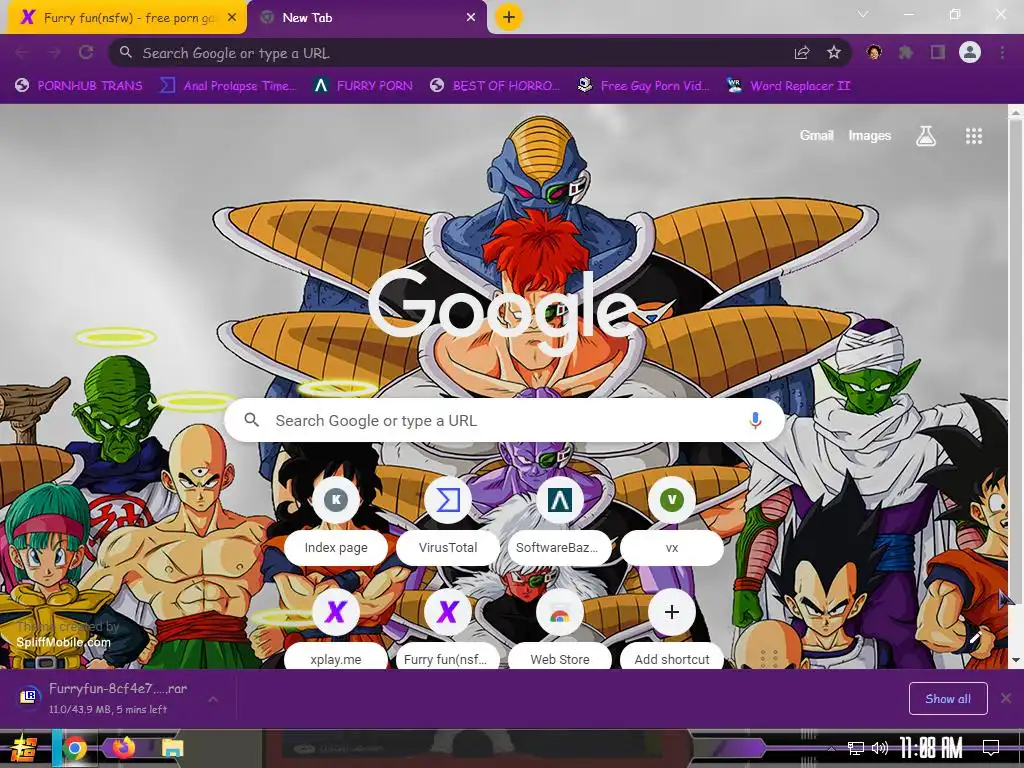
Task: Open the notification center icon
Action: click(991, 748)
